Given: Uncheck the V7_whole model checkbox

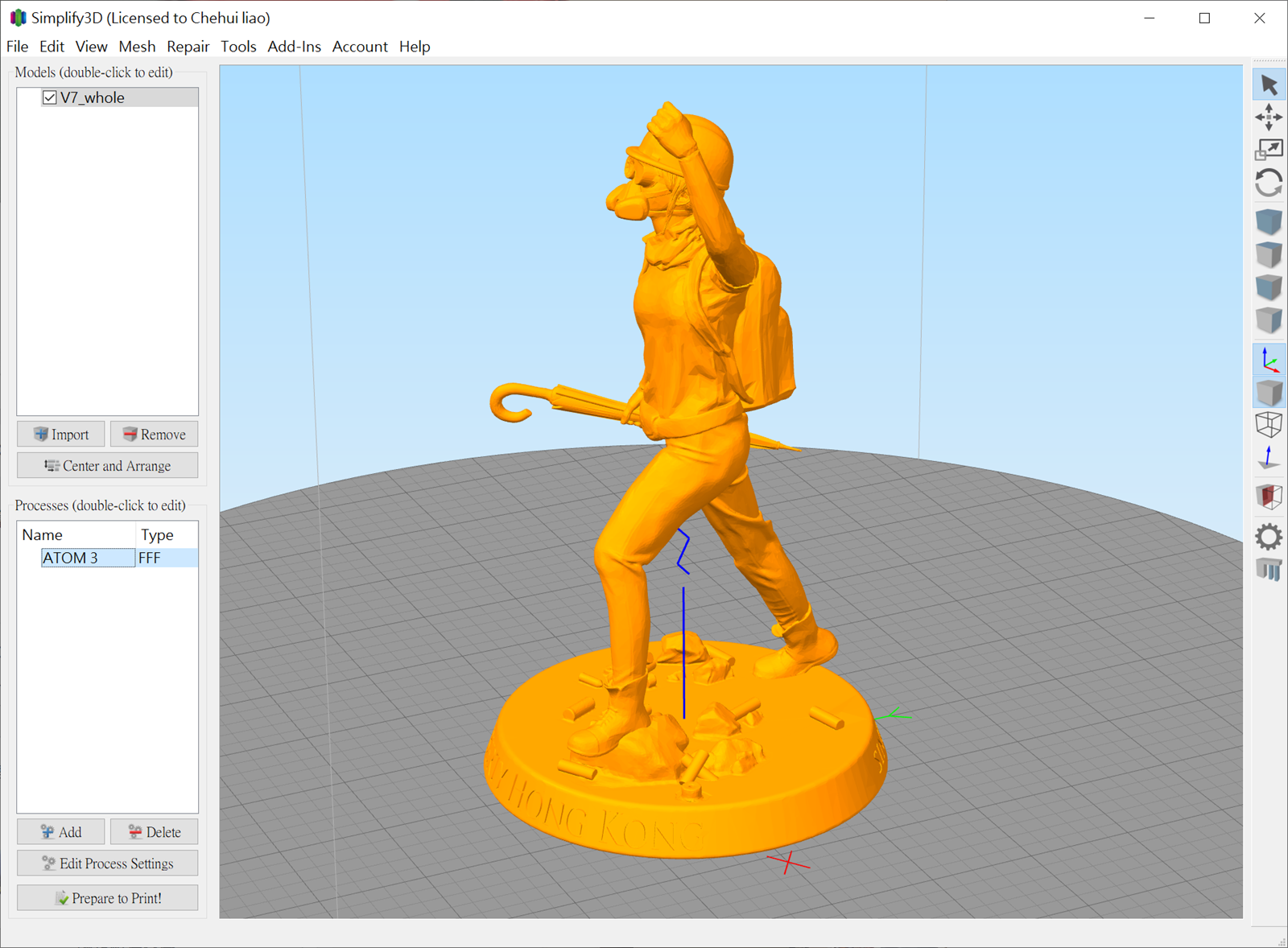Looking at the screenshot, I should coord(50,97).
